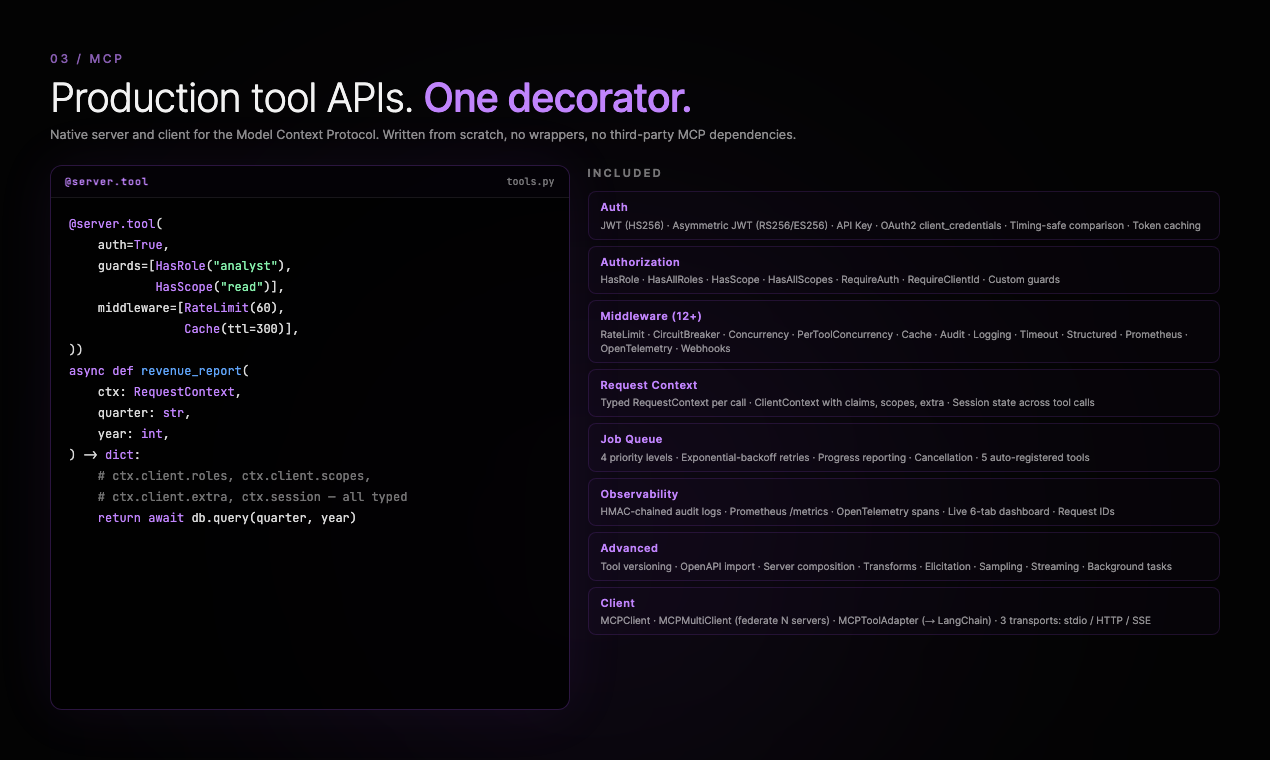Click the 'auth=True,' code line
The height and width of the screenshot is (760, 1270).
133,245
